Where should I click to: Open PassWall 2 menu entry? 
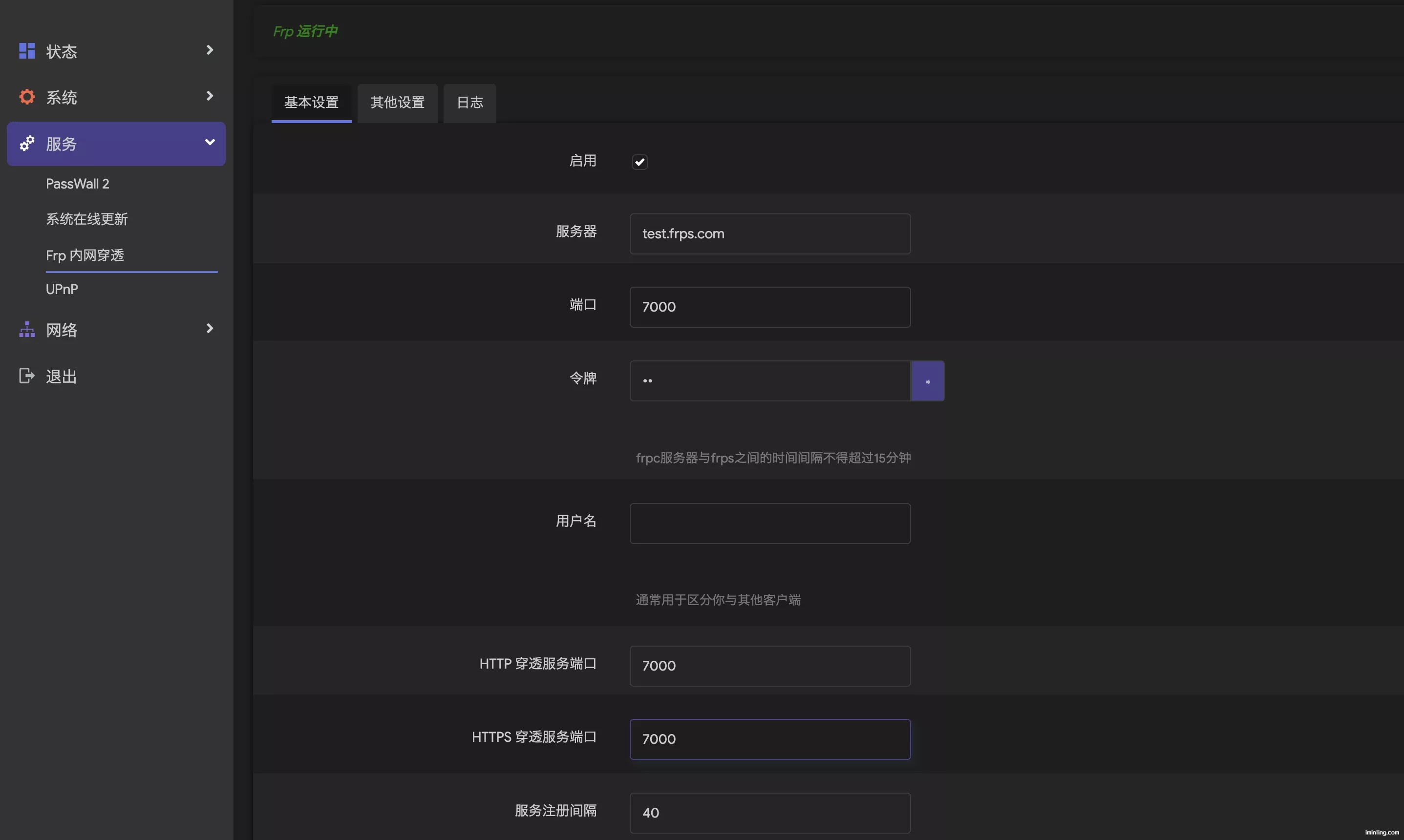click(x=78, y=184)
